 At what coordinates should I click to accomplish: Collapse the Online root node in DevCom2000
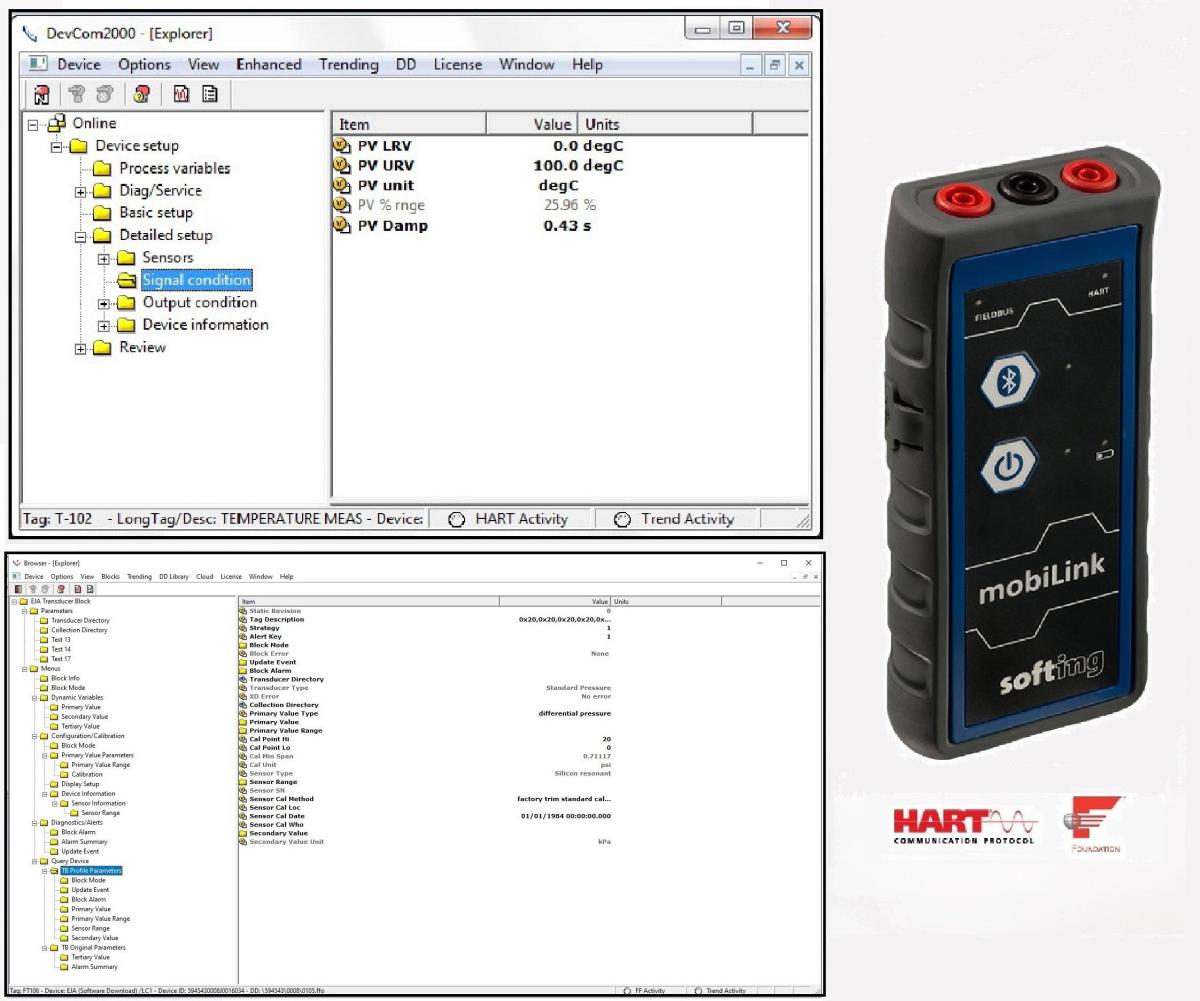[x=34, y=124]
